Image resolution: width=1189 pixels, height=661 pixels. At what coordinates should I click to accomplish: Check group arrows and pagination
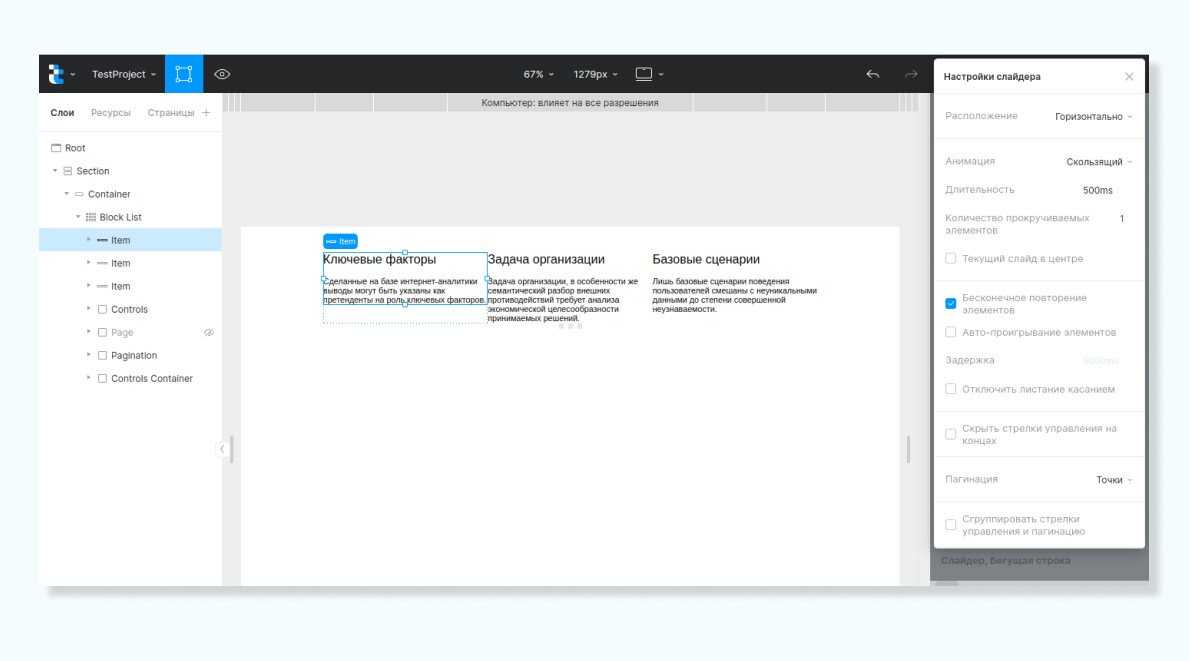(950, 525)
